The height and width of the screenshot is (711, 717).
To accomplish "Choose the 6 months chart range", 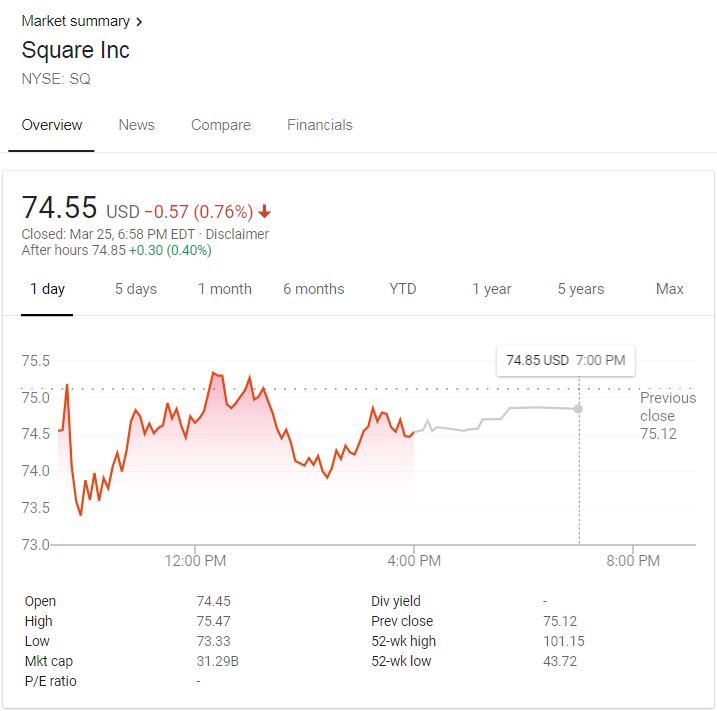I will pyautogui.click(x=313, y=289).
